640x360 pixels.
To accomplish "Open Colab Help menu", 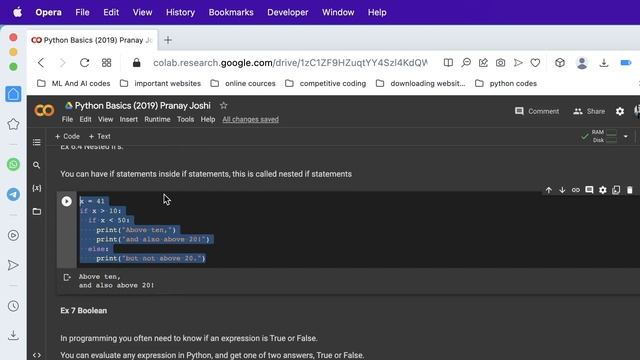I will point(208,120).
